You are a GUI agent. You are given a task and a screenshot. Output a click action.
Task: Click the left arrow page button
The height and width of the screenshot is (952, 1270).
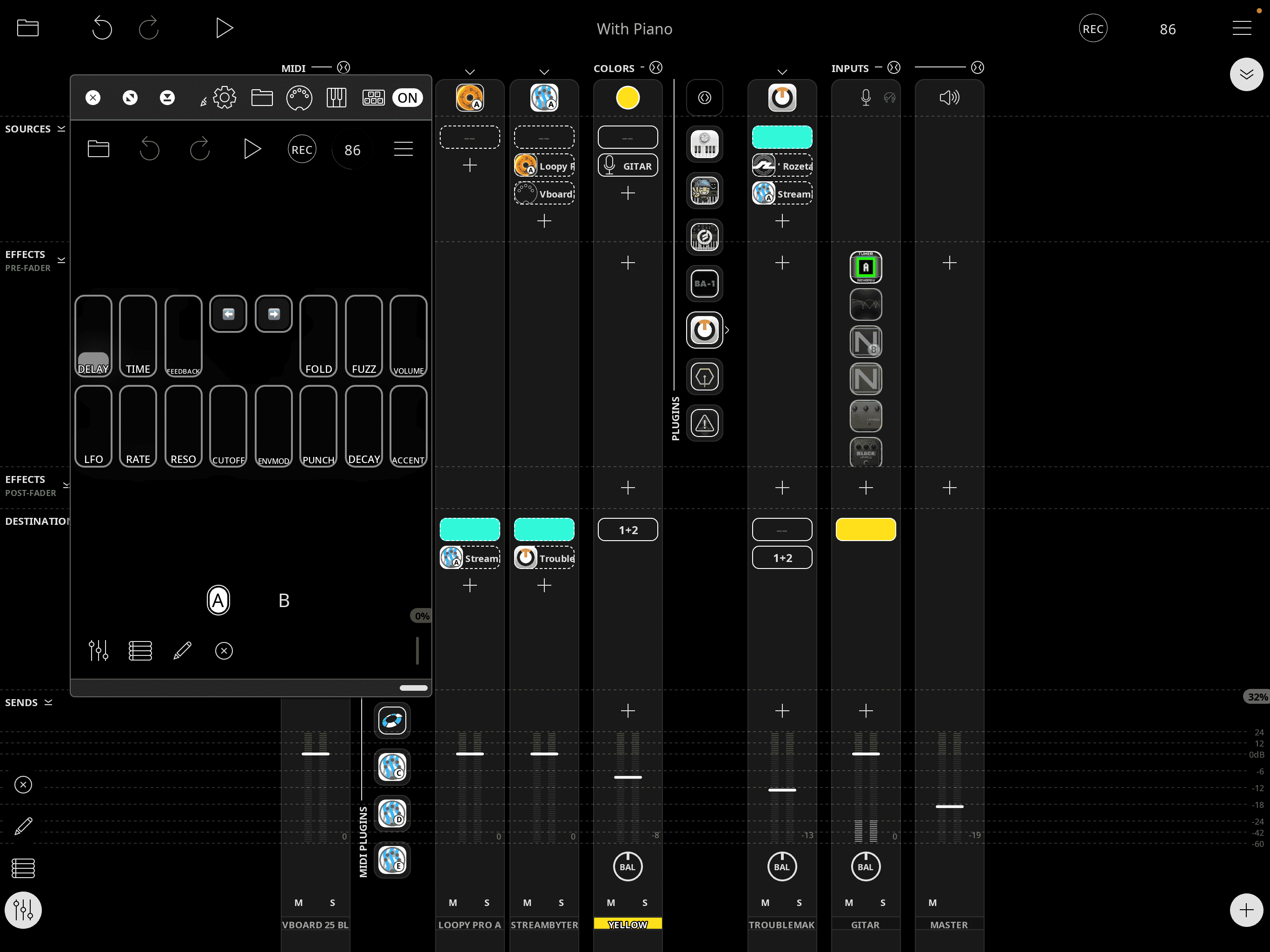click(228, 313)
